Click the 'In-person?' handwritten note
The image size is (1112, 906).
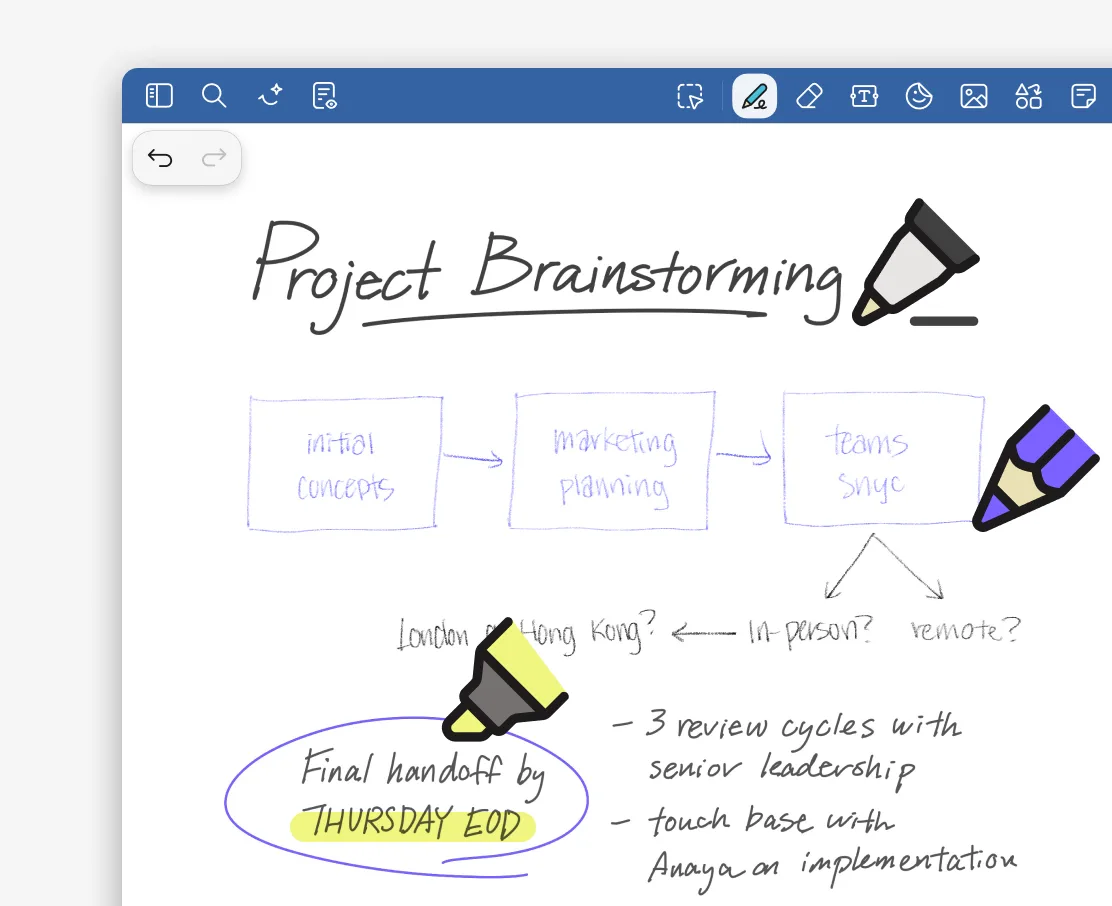click(x=810, y=631)
